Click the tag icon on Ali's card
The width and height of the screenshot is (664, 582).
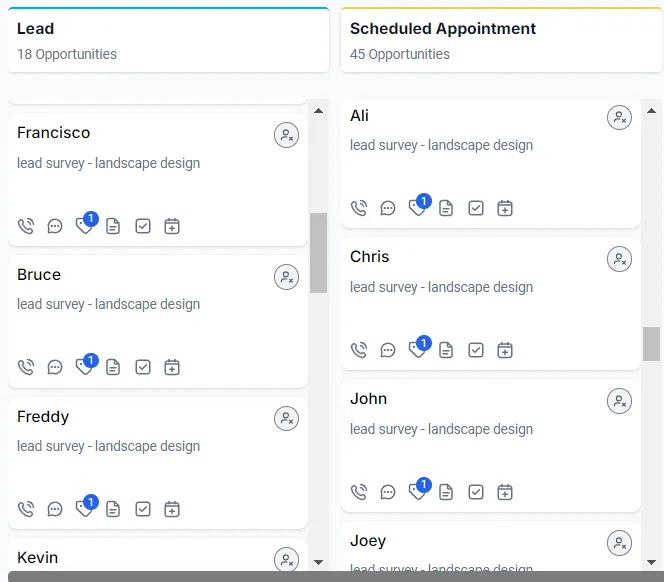(418, 208)
